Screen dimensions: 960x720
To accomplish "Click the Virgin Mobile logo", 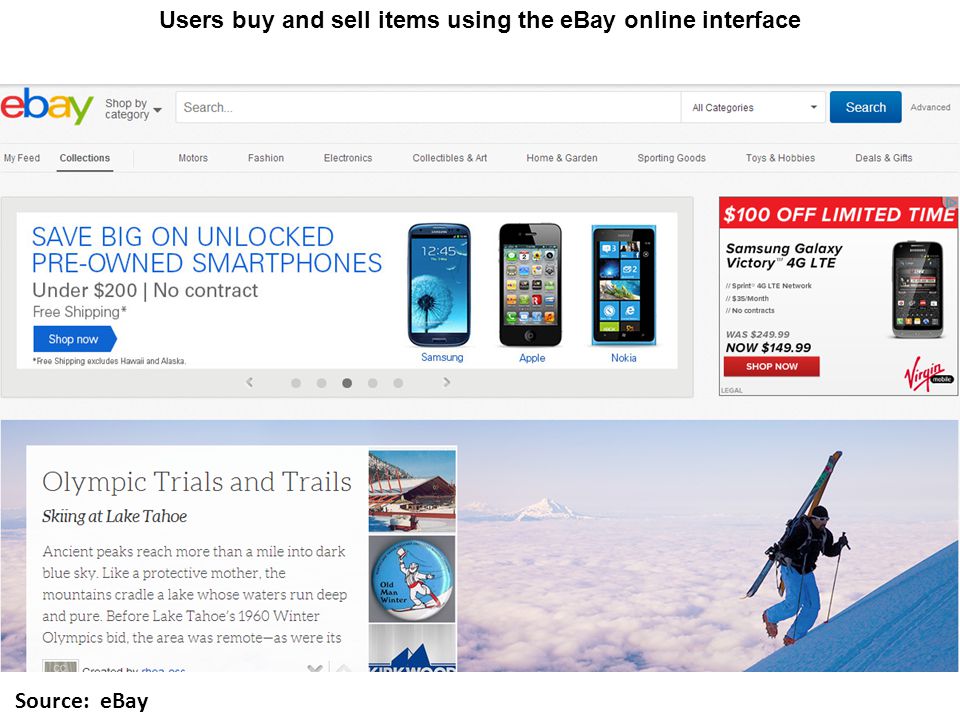I will (x=928, y=373).
